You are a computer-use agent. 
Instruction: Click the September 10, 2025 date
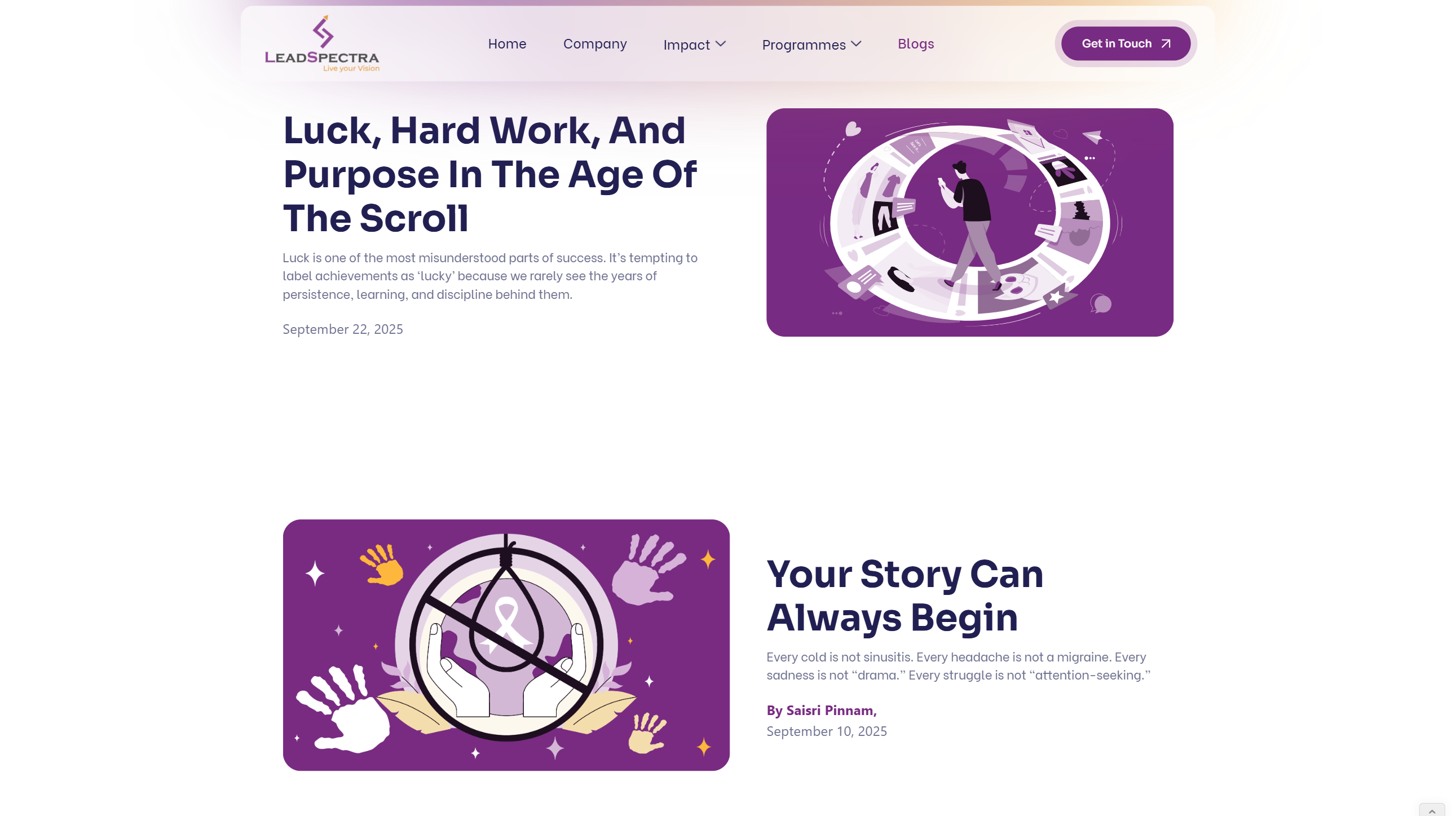click(826, 731)
